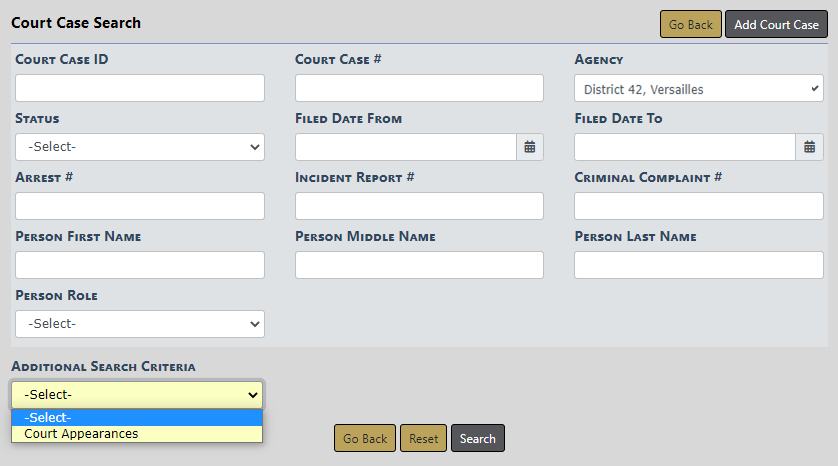Click the Add Court Case button

776,25
